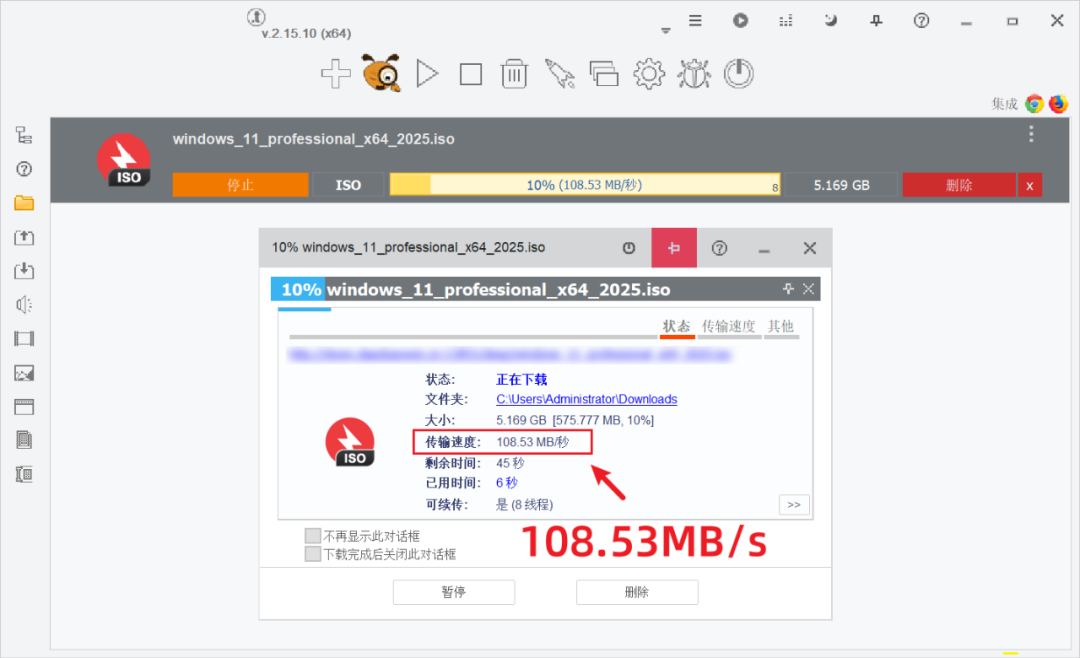Screen dimensions: 1080x658
Task: Click the ant mascot grabber icon
Action: pyautogui.click(x=381, y=73)
